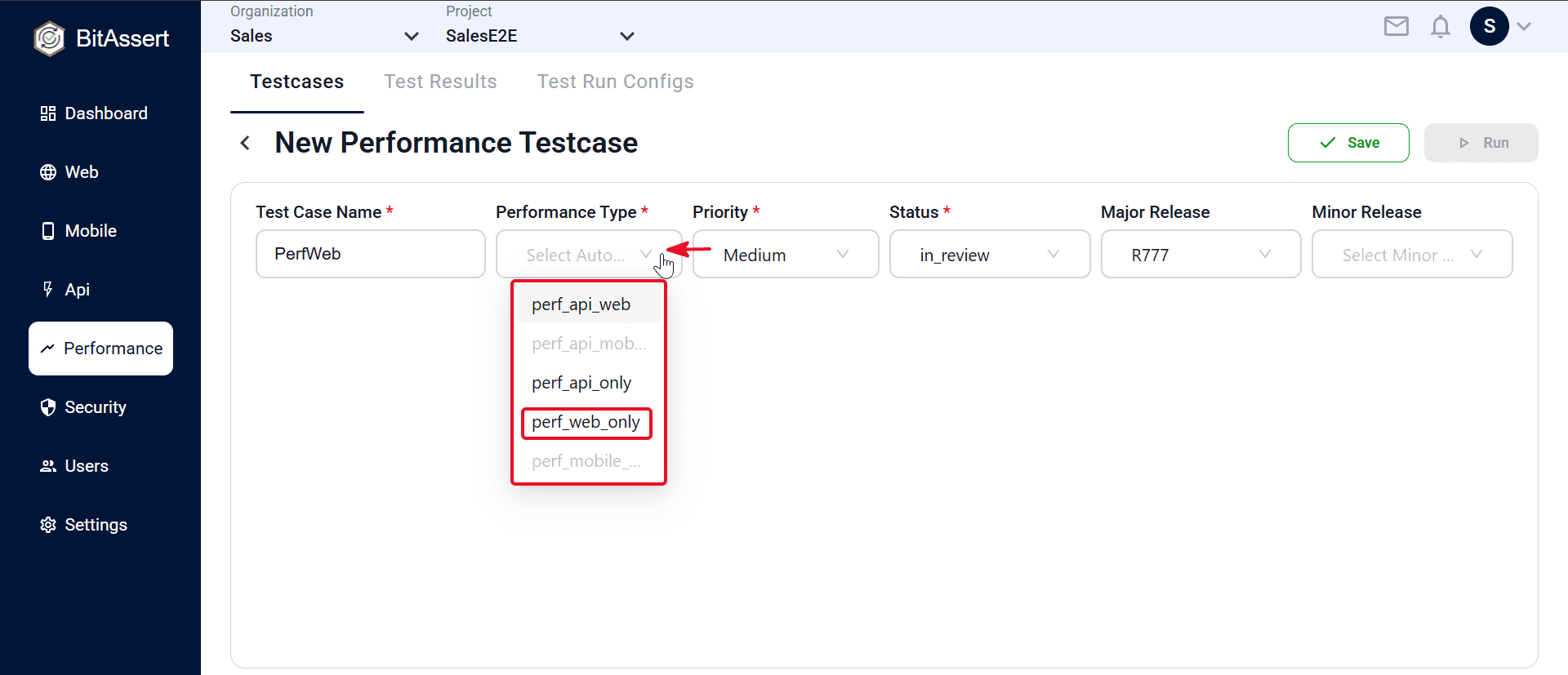Click the BitAssert logo icon
The height and width of the screenshot is (675, 1568).
tap(49, 38)
